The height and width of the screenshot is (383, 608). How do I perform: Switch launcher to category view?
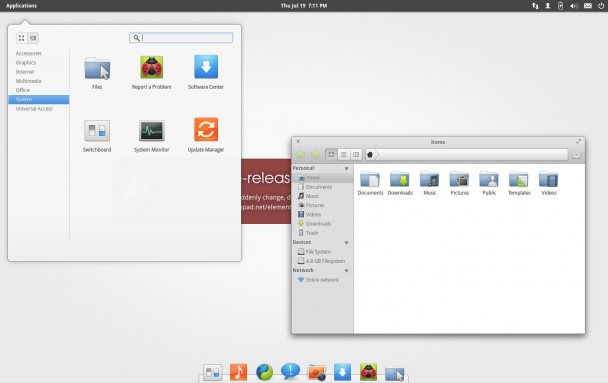point(33,38)
